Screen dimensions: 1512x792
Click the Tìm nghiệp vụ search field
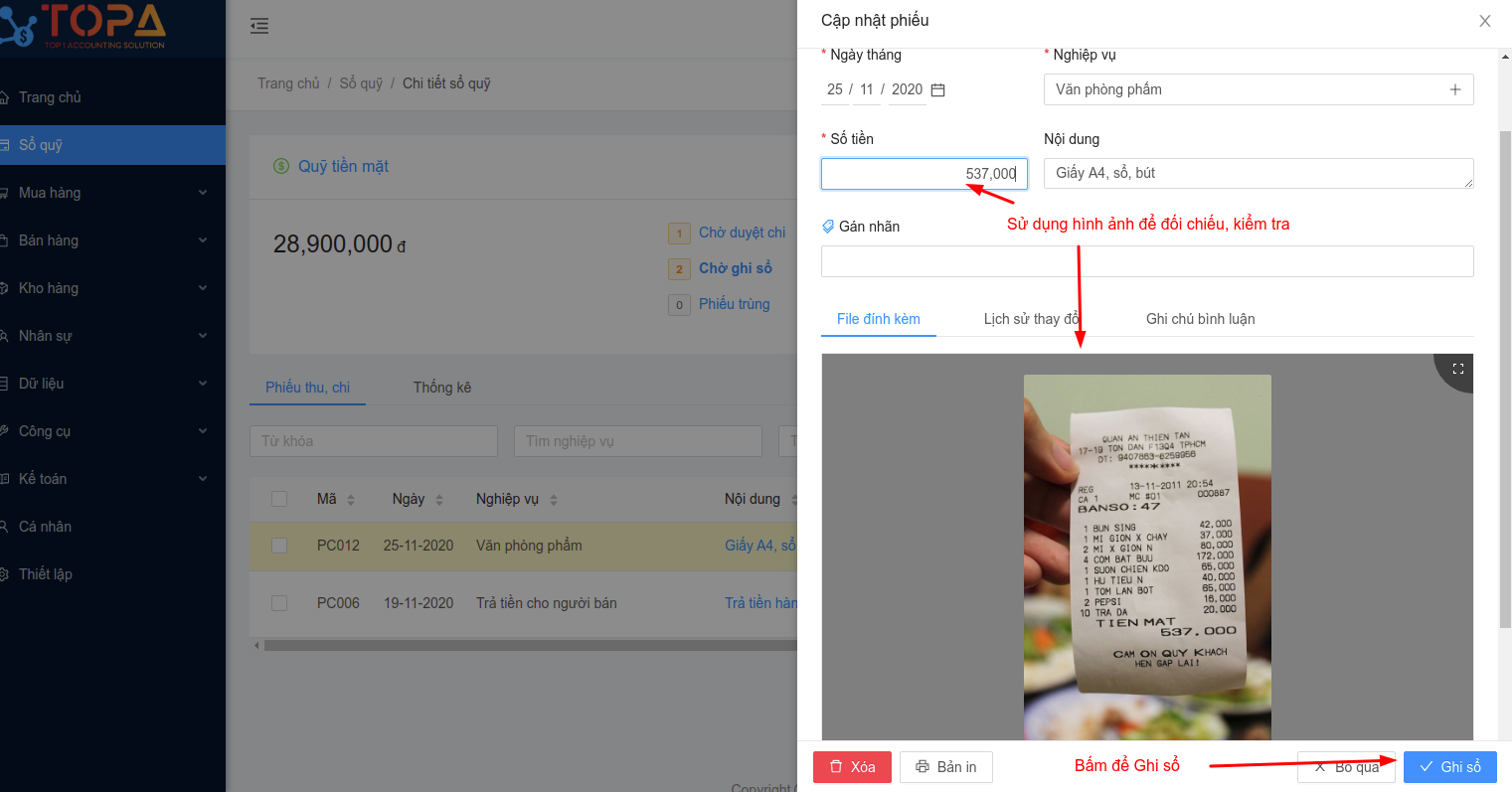tap(638, 441)
